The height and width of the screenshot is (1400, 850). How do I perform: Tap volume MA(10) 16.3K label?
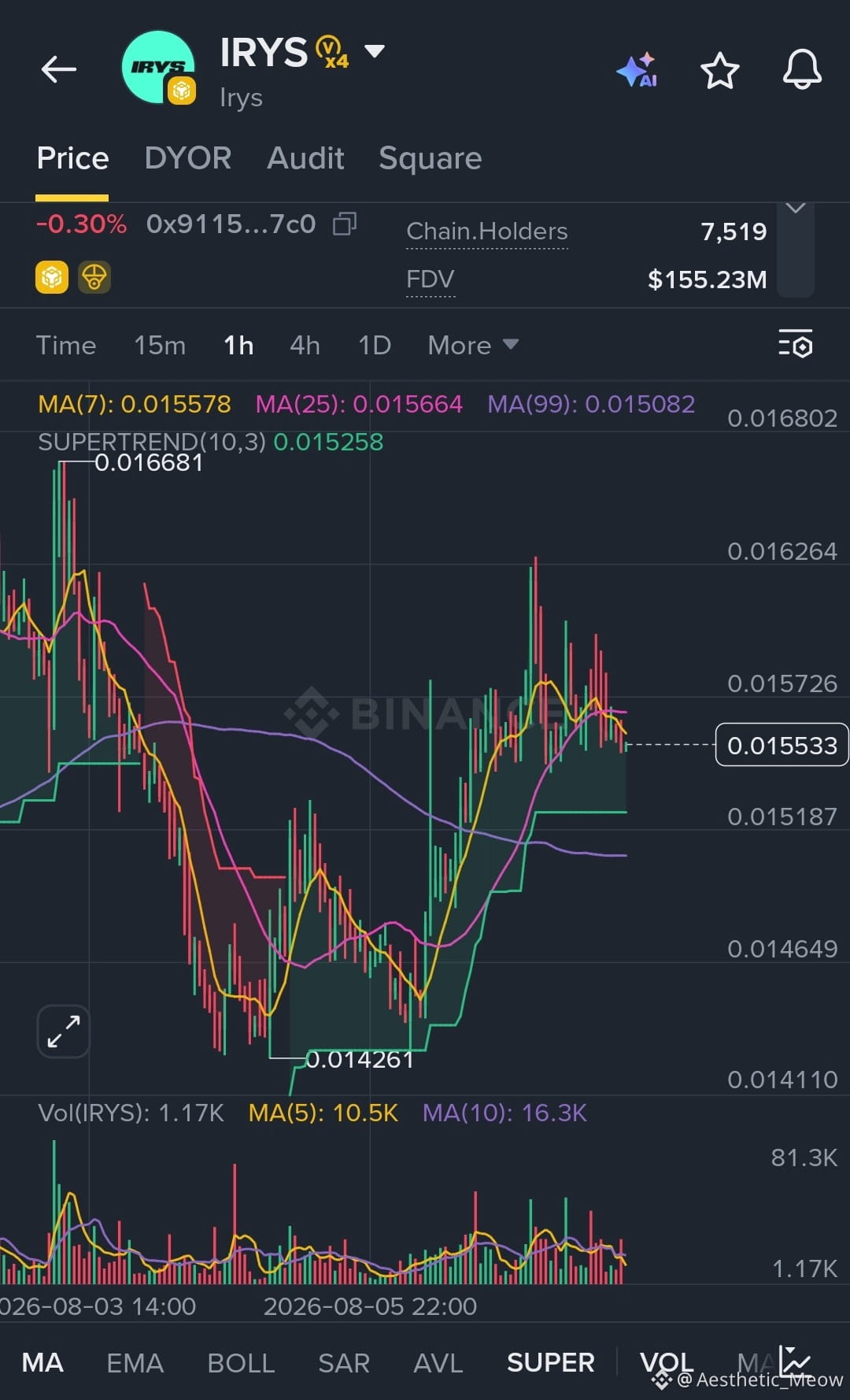504,1113
